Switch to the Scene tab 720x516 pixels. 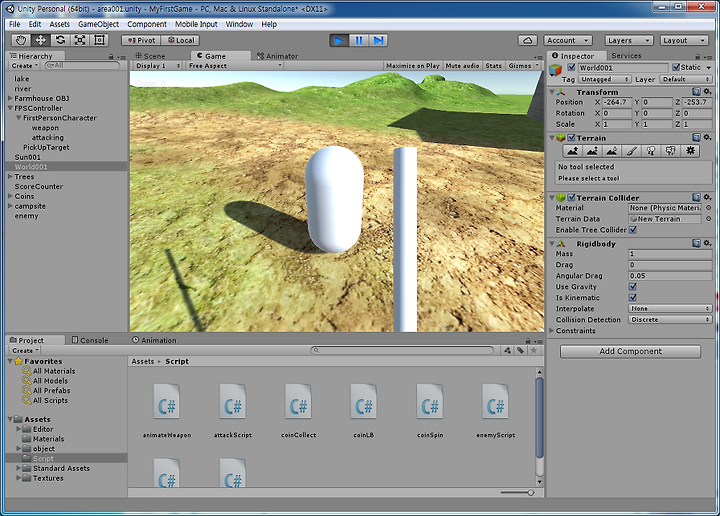[x=150, y=56]
